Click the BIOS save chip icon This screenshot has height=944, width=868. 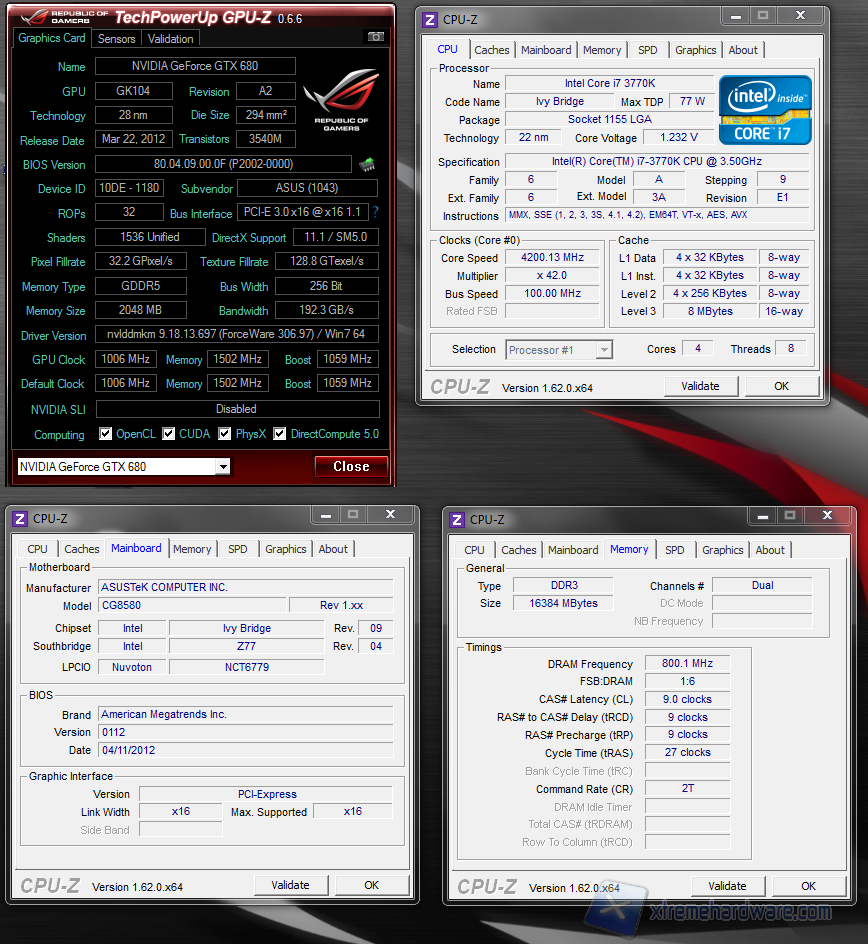[367, 165]
